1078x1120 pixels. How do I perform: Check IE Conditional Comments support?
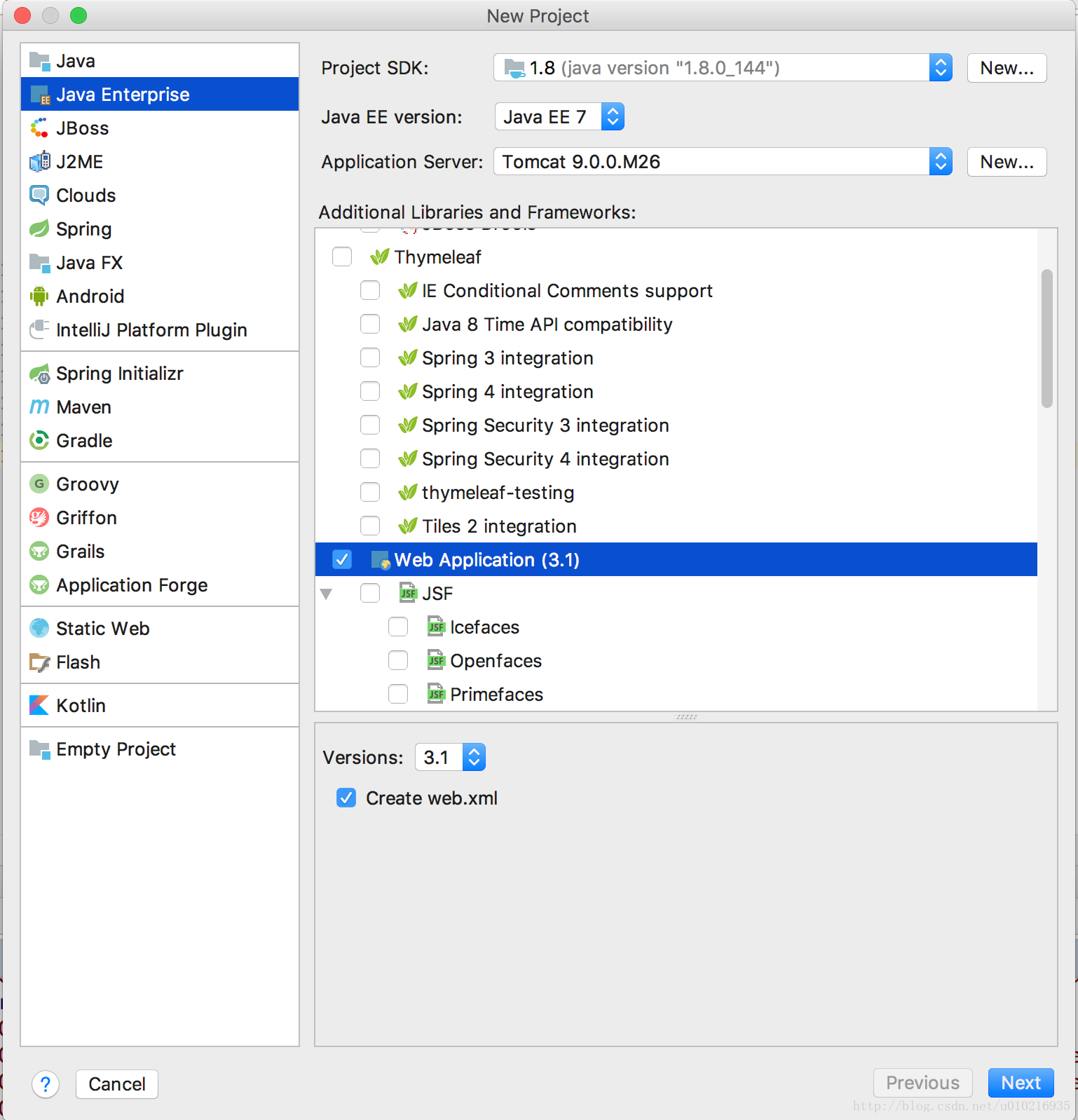click(370, 291)
